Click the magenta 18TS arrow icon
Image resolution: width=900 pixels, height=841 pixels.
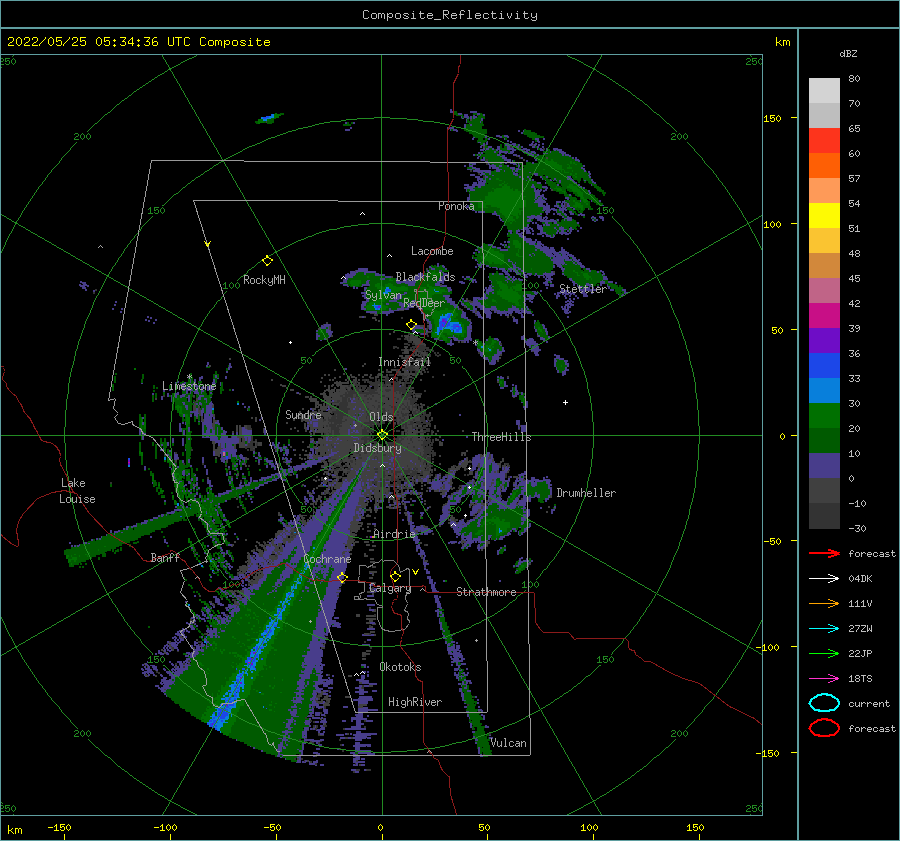pos(824,679)
